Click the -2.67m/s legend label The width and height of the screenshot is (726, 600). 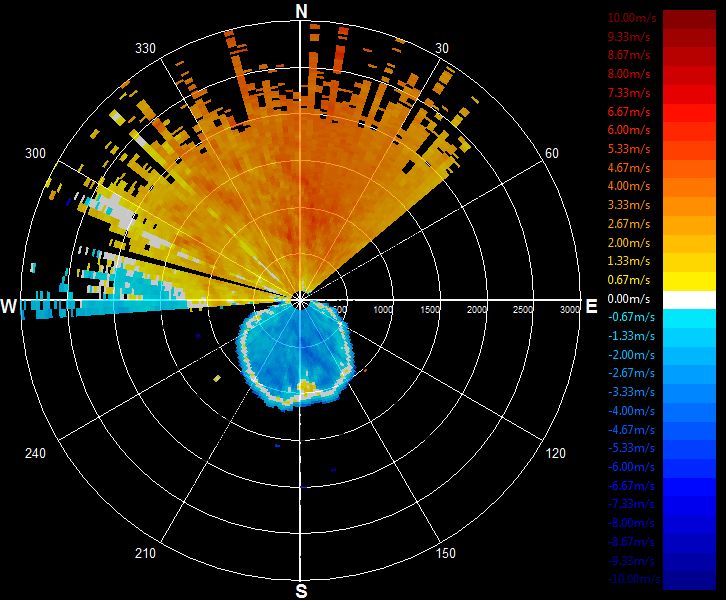pos(631,373)
